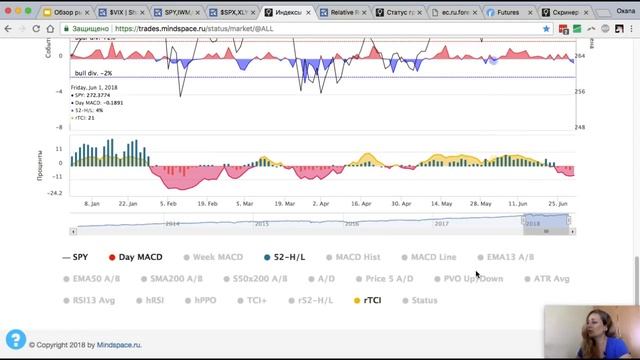
Task: Grab the navigator right range handle
Action: coord(569,220)
